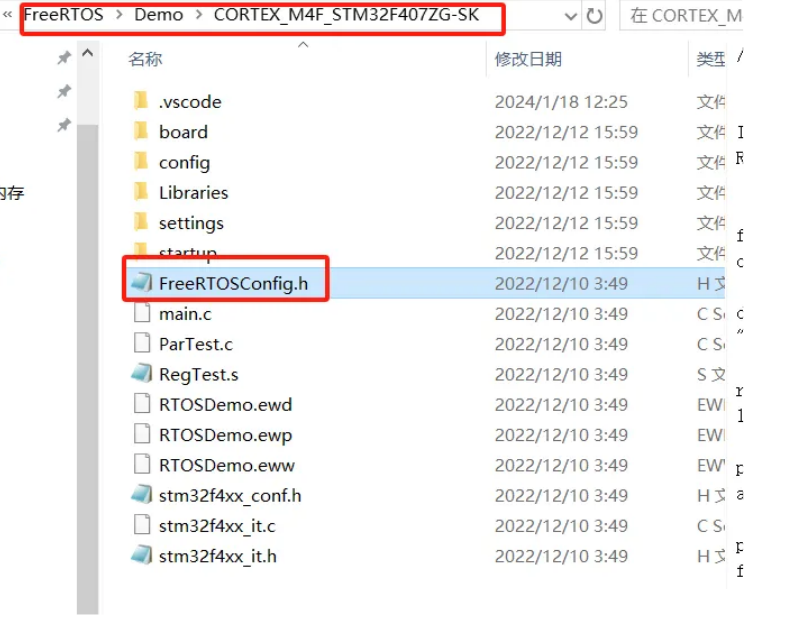
Task: Expand the address bar history dropdown
Action: pos(570,17)
